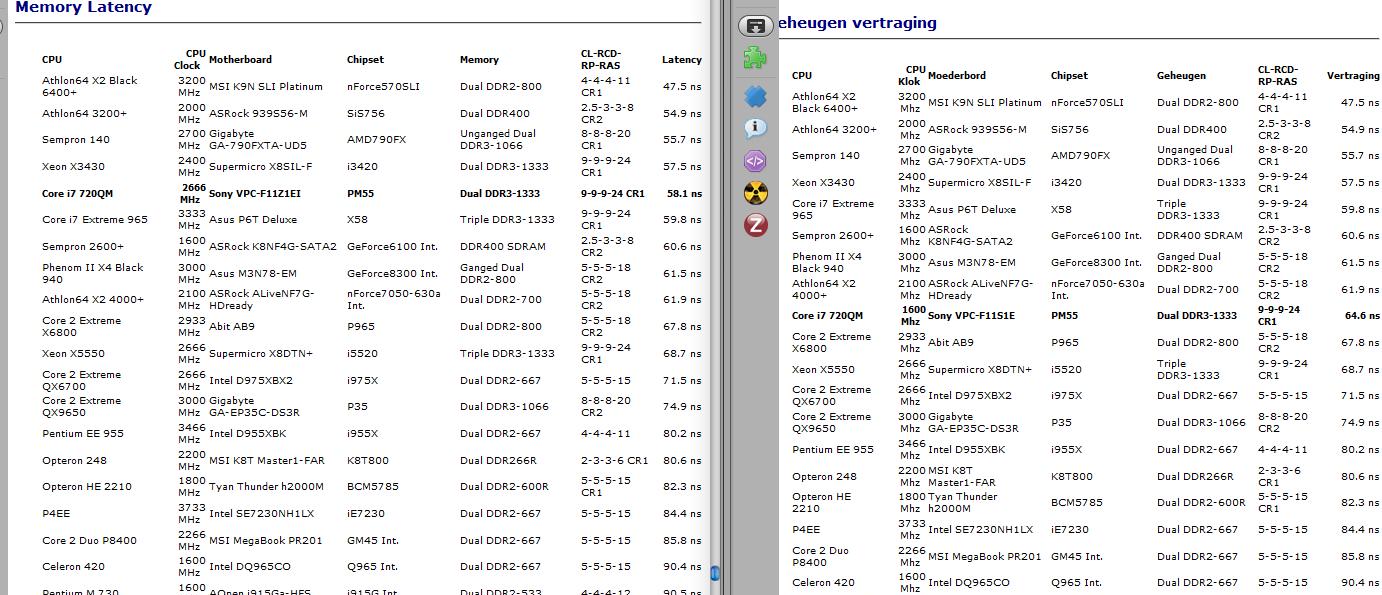Click Core i7 720QM in Memory Latency table
This screenshot has height=595, width=1382.
[x=78, y=194]
